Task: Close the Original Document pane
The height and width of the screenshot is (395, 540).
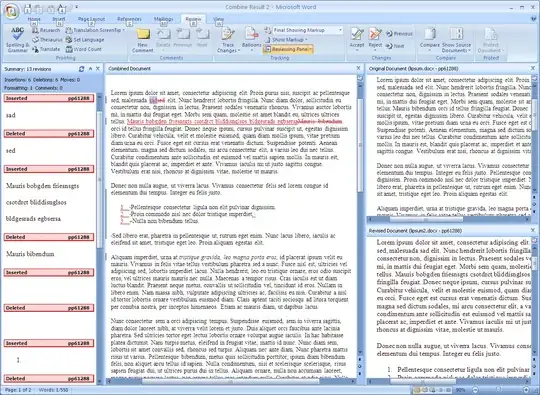Action: click(x=533, y=68)
